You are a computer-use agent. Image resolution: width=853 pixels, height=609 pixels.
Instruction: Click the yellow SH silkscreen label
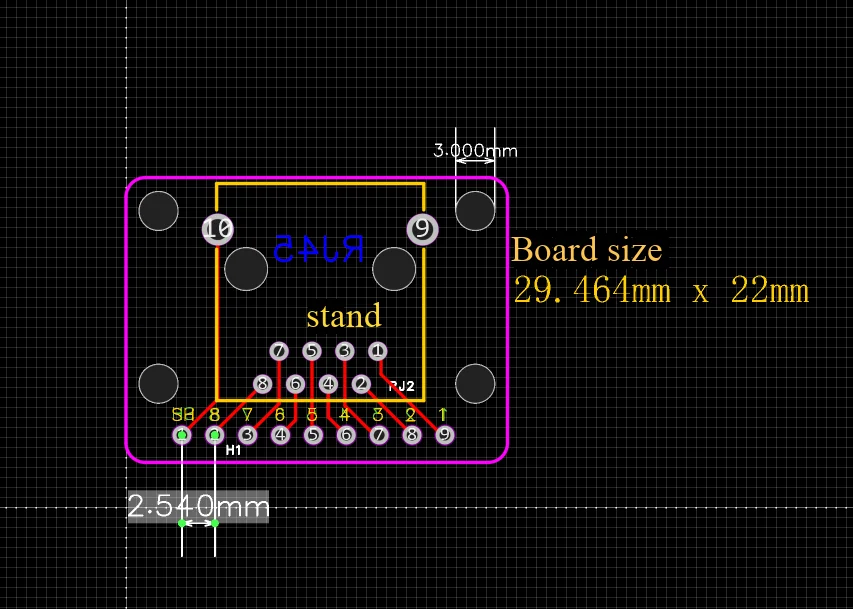(x=183, y=415)
